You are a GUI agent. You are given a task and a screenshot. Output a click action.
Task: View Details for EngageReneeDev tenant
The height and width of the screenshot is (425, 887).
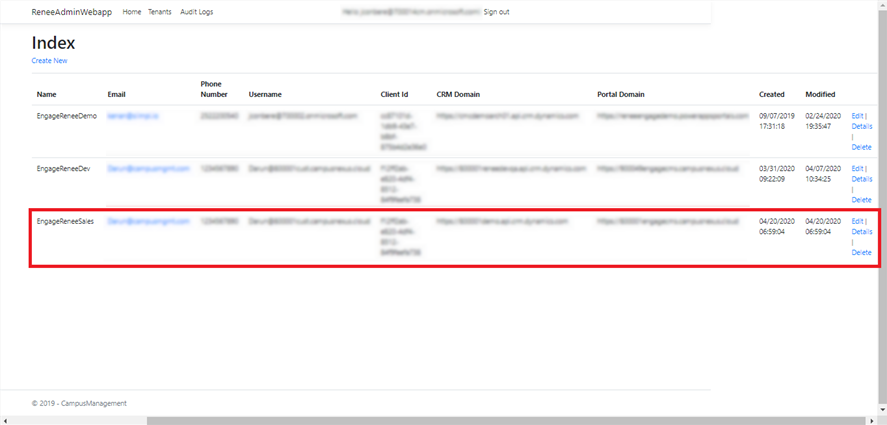[861, 179]
